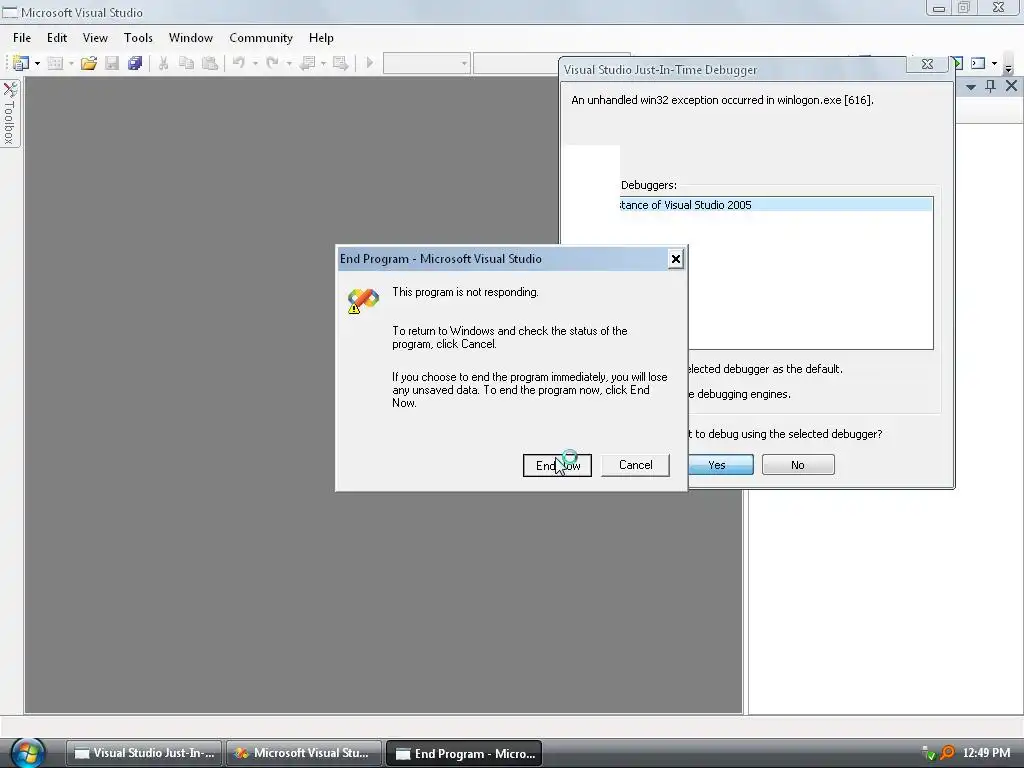Click the network tray icon

928,753
